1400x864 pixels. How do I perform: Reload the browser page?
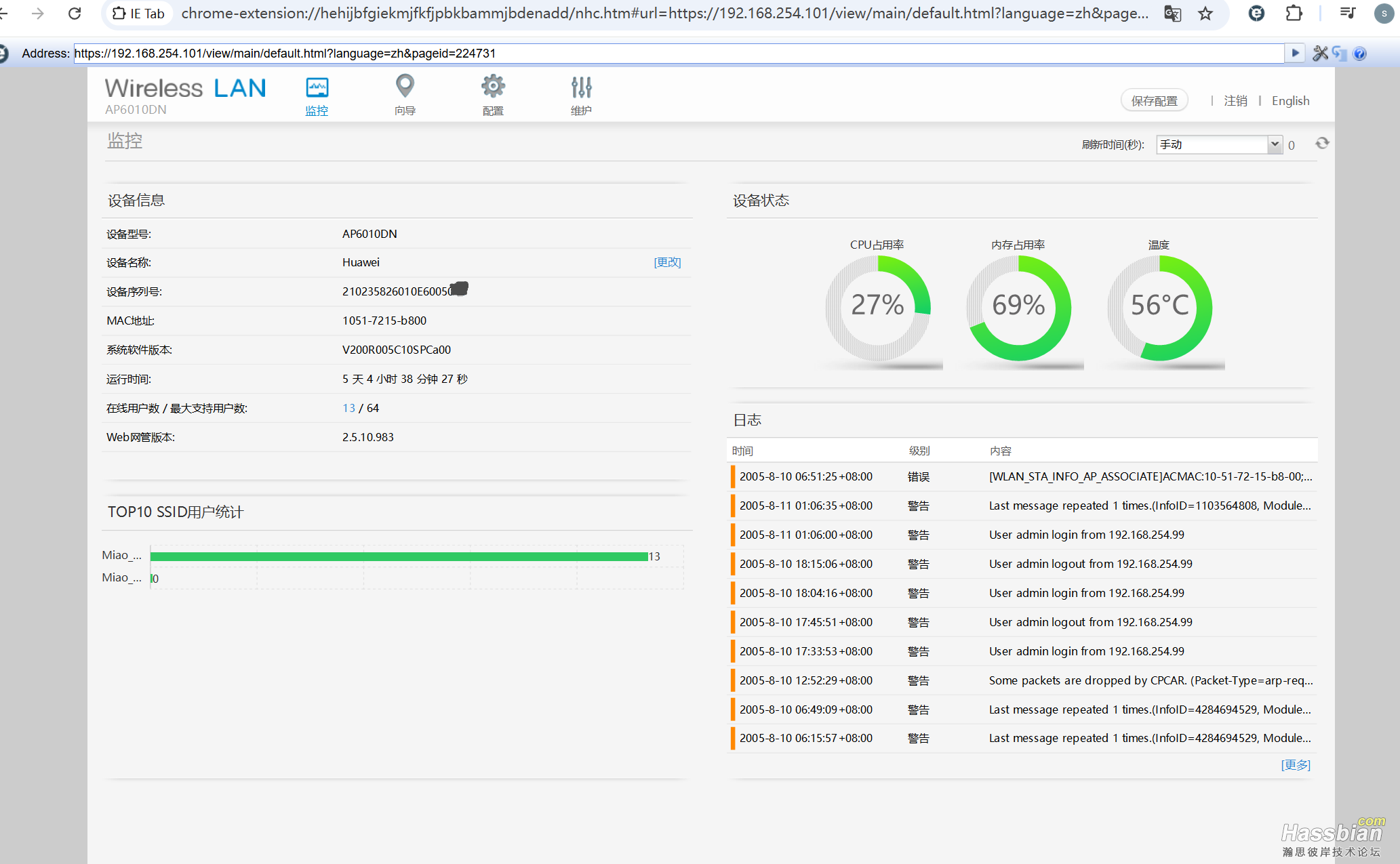[75, 13]
